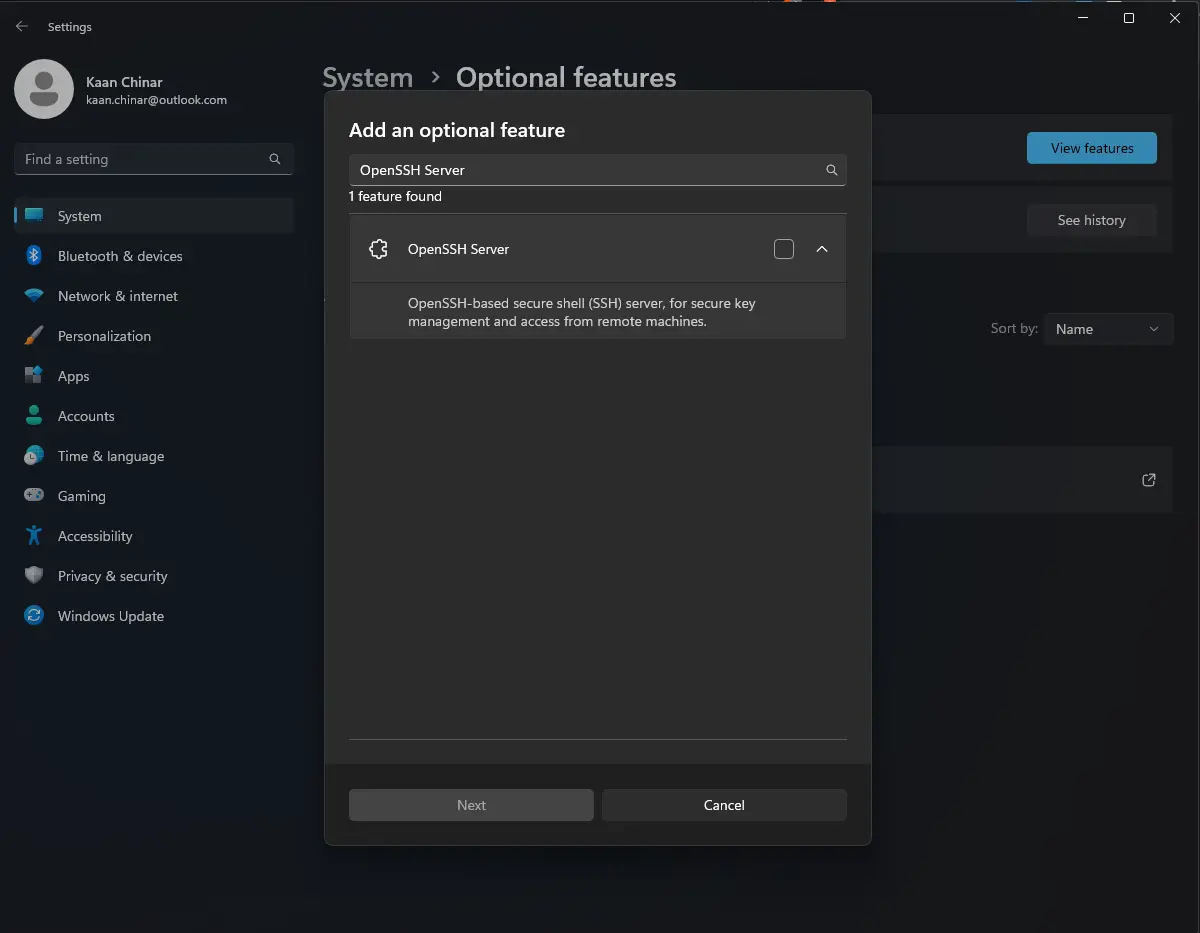Click the search icon in the feature search box

[x=831, y=170]
